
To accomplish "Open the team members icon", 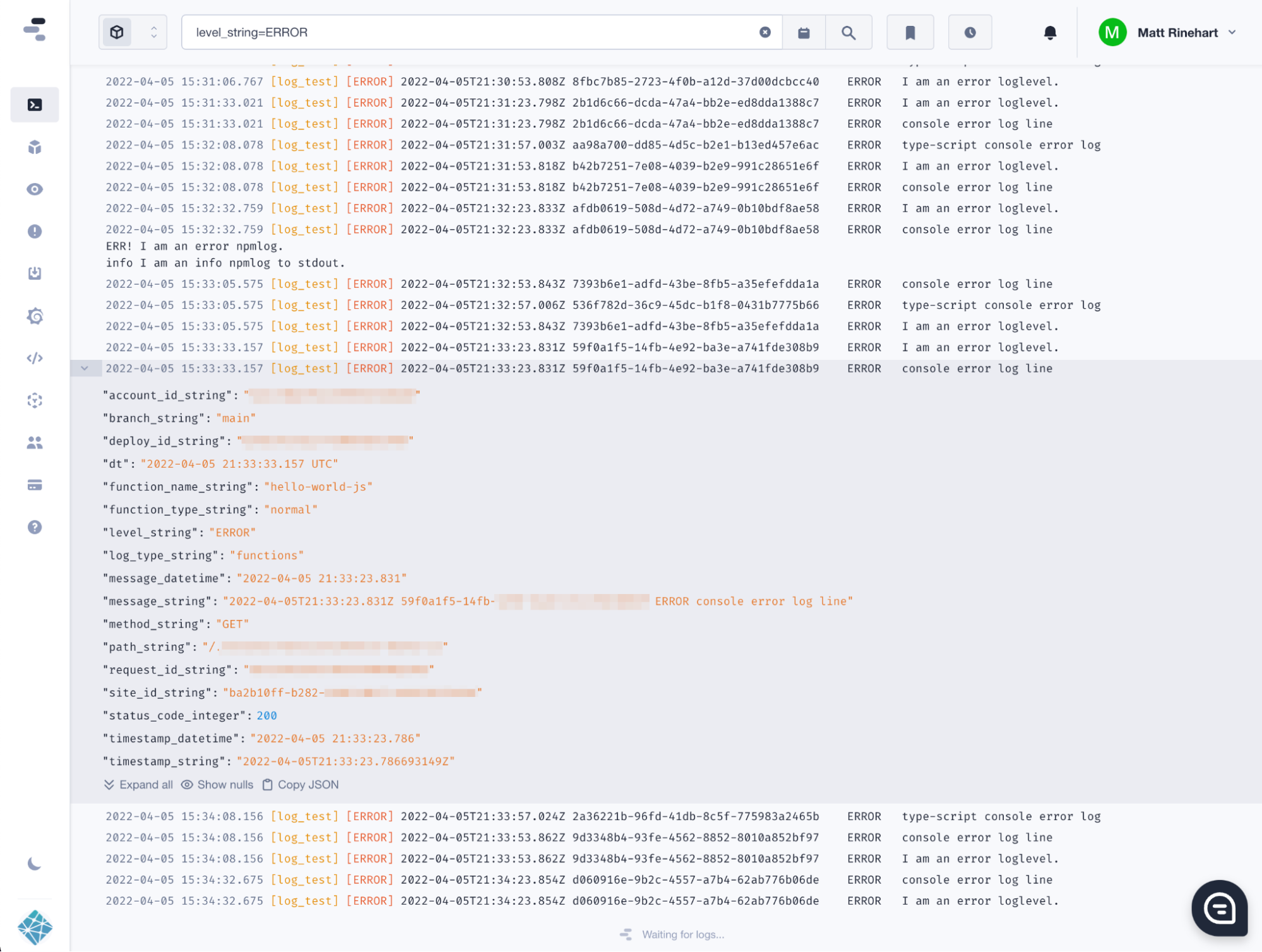I will pos(35,443).
